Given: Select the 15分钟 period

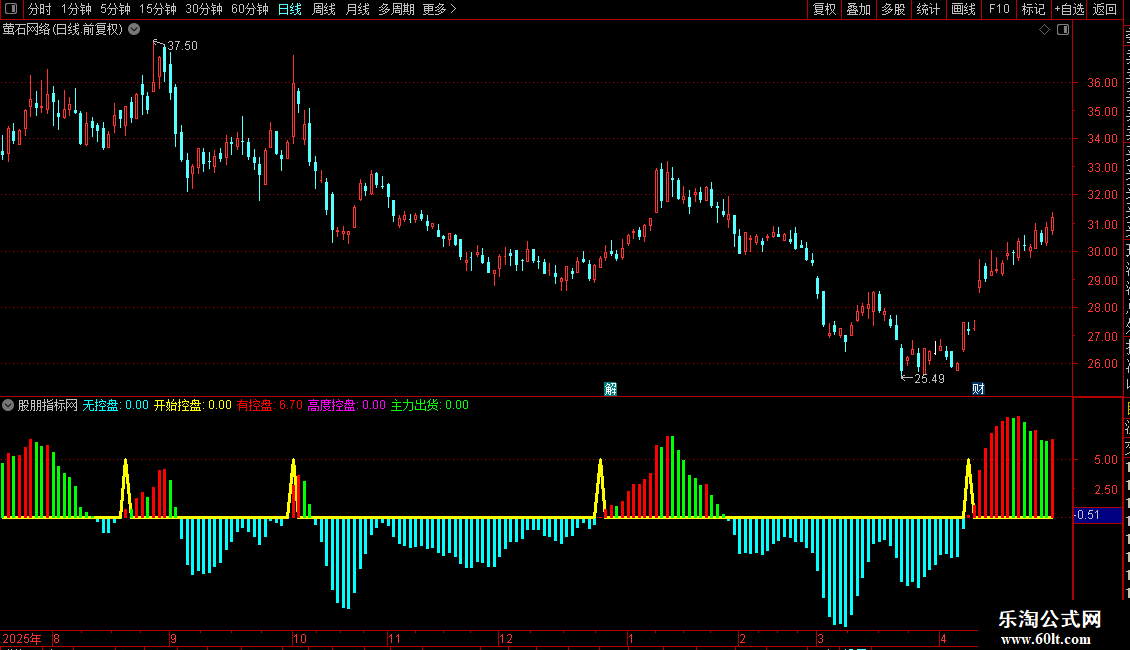Looking at the screenshot, I should tap(158, 9).
